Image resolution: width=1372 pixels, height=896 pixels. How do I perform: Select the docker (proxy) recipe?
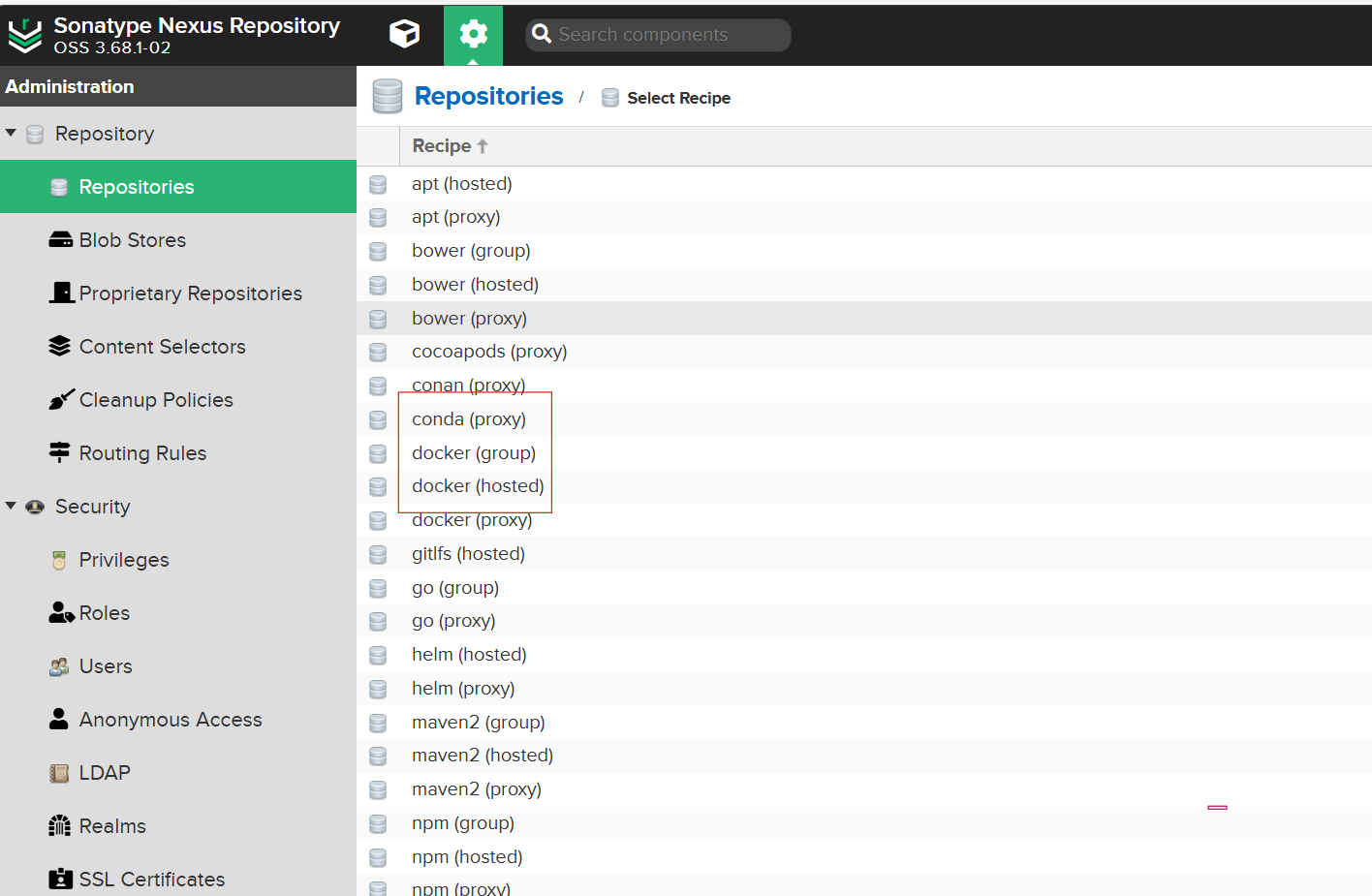tap(864, 520)
